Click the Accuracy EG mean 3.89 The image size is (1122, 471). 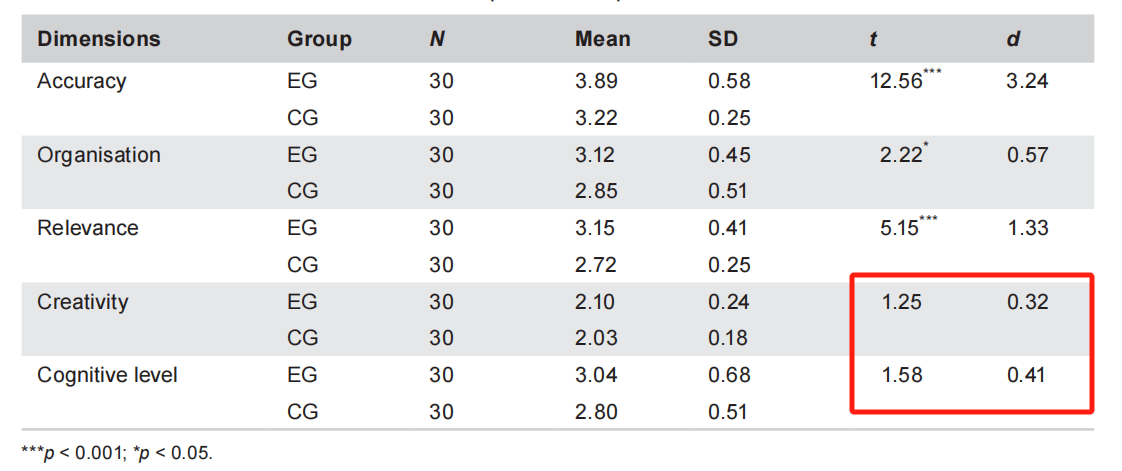pos(596,82)
